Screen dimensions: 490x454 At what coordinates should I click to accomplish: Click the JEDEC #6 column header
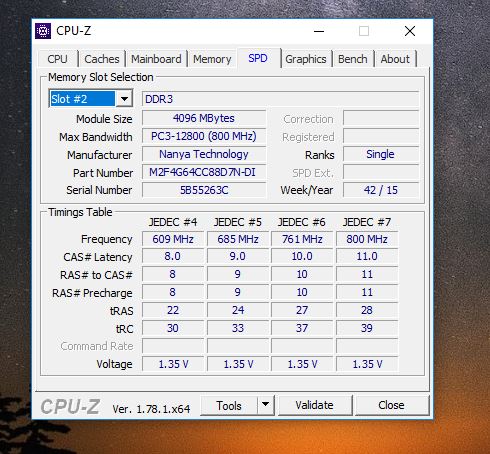302,222
